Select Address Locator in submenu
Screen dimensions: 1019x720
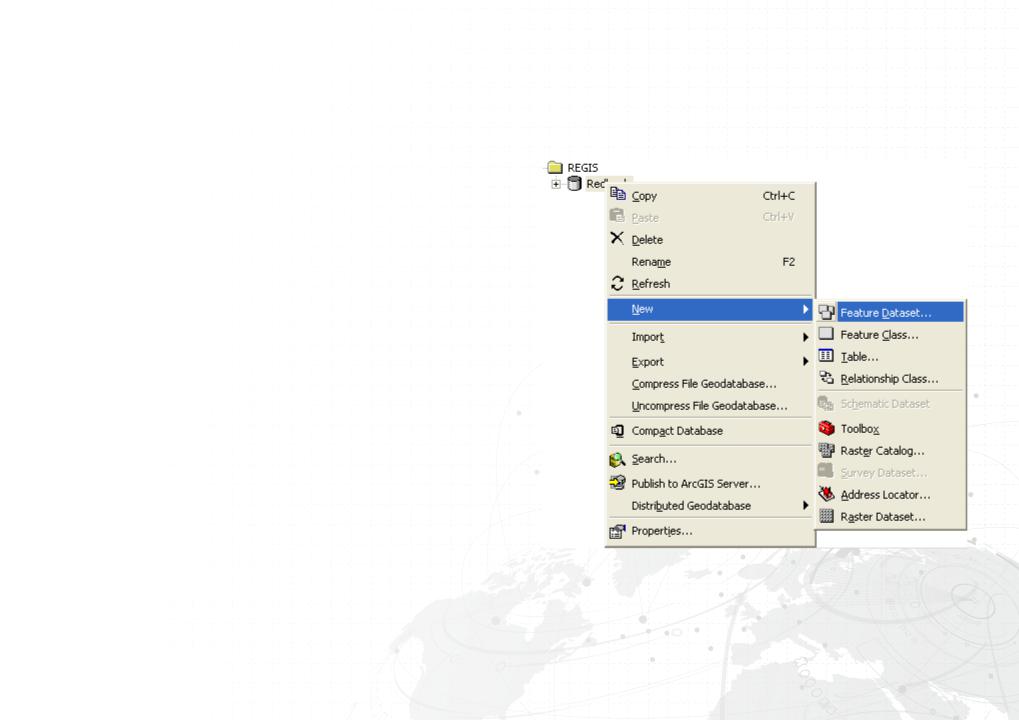pos(890,495)
